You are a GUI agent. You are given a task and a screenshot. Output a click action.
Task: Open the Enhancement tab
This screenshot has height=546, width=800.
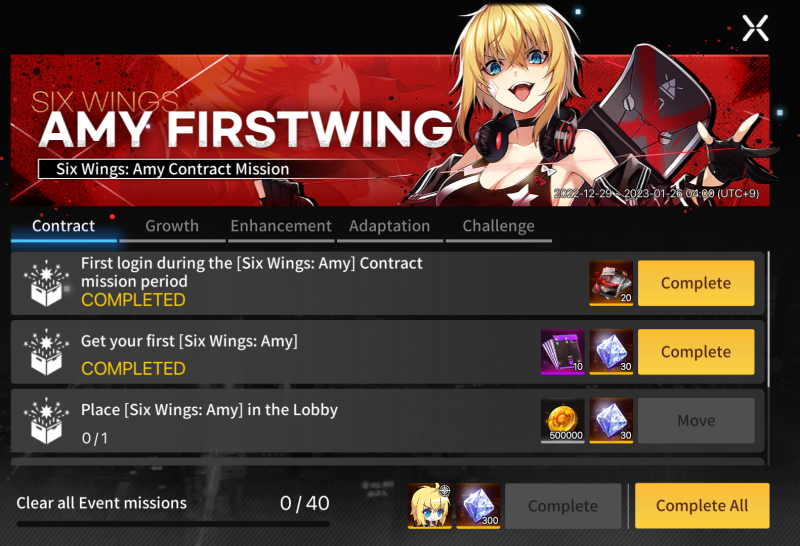[x=281, y=226]
